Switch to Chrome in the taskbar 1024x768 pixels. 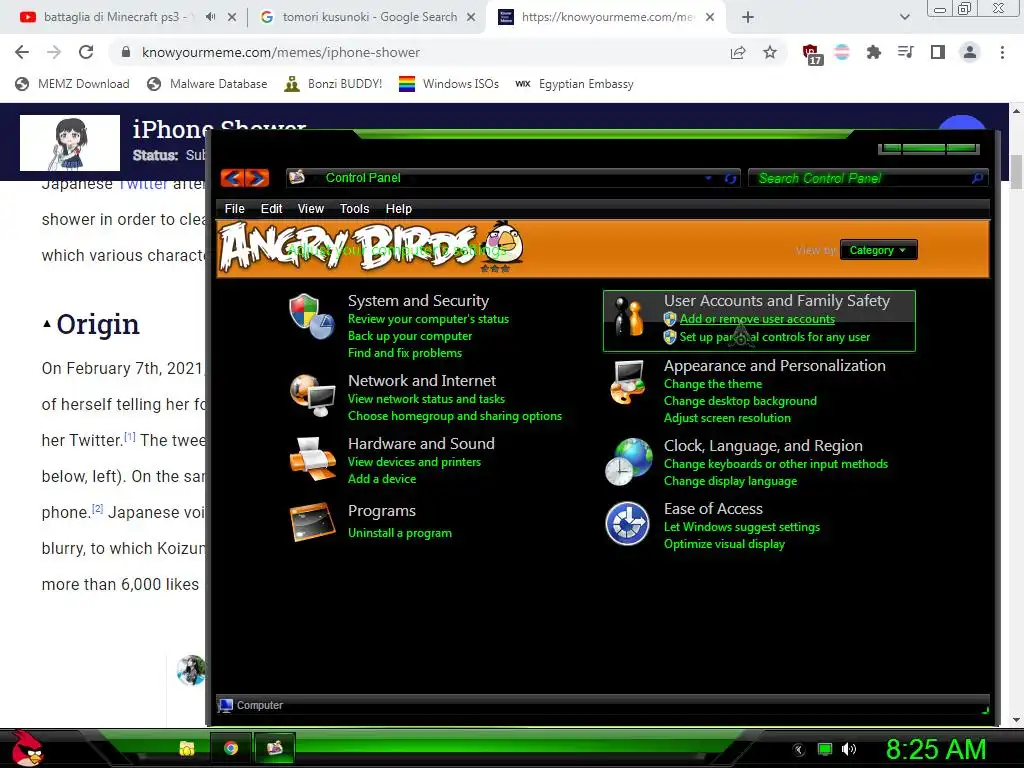231,748
